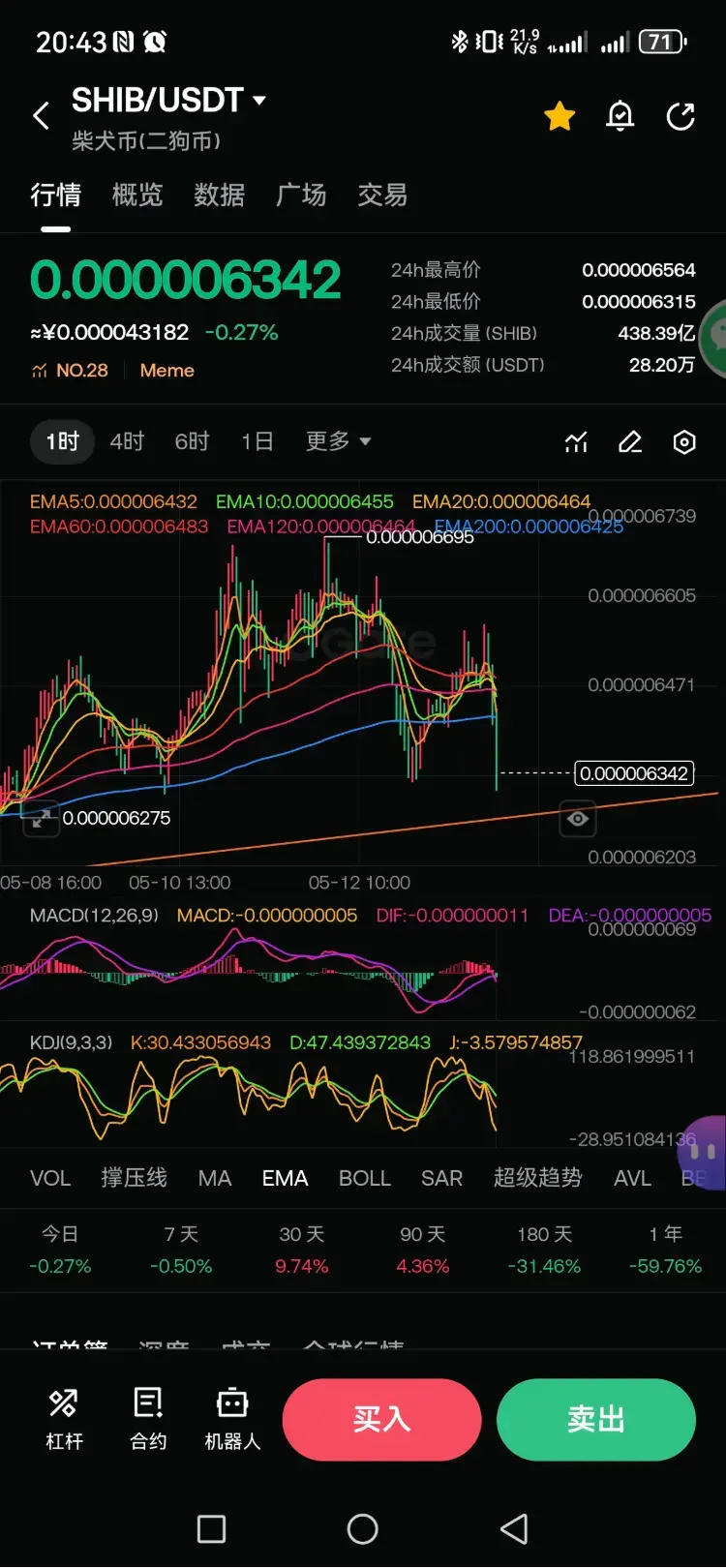Image resolution: width=726 pixels, height=1568 pixels.
Task: Select the AVL indicator
Action: coord(632,1178)
